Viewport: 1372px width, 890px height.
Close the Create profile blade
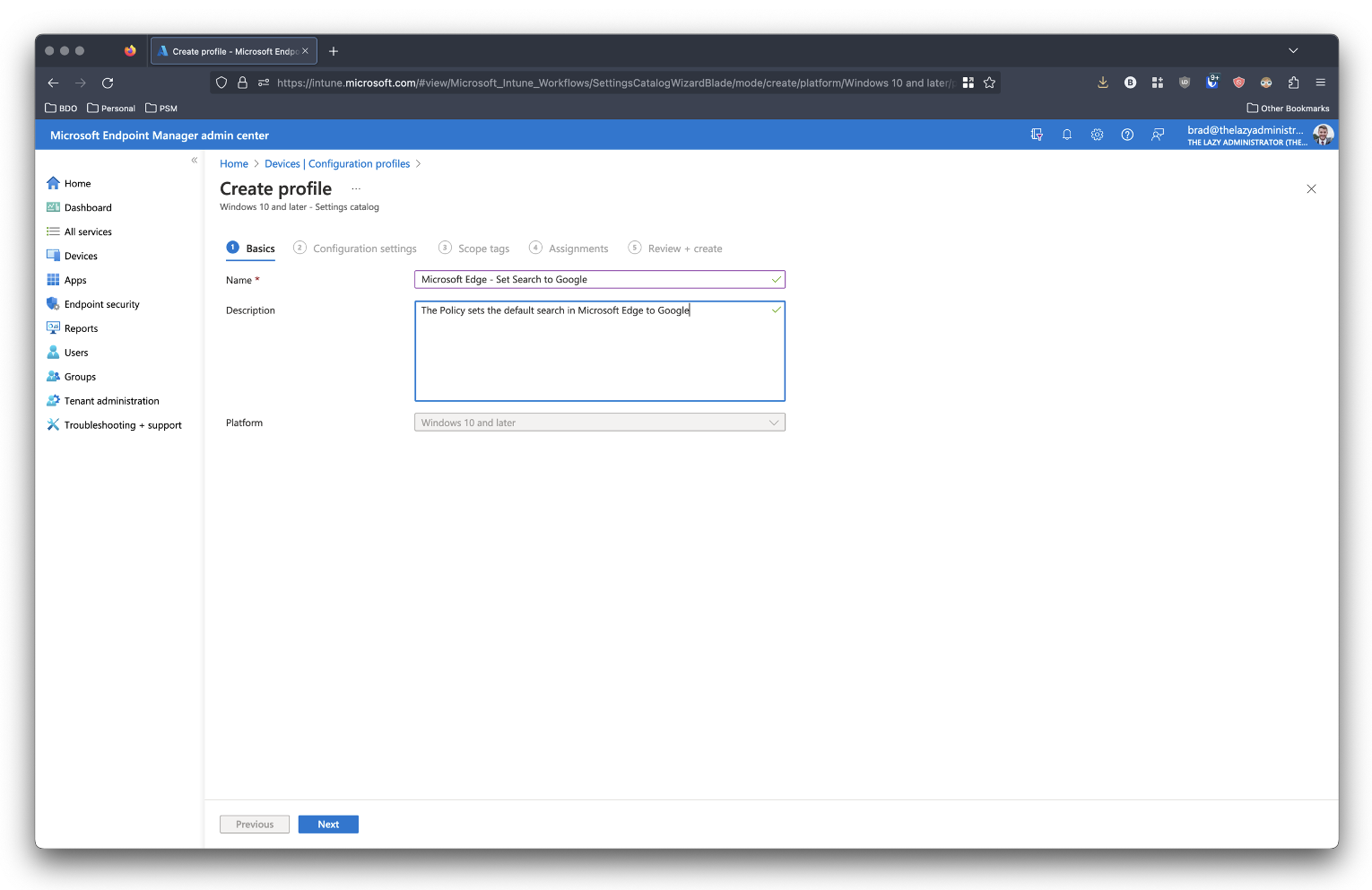click(x=1311, y=188)
